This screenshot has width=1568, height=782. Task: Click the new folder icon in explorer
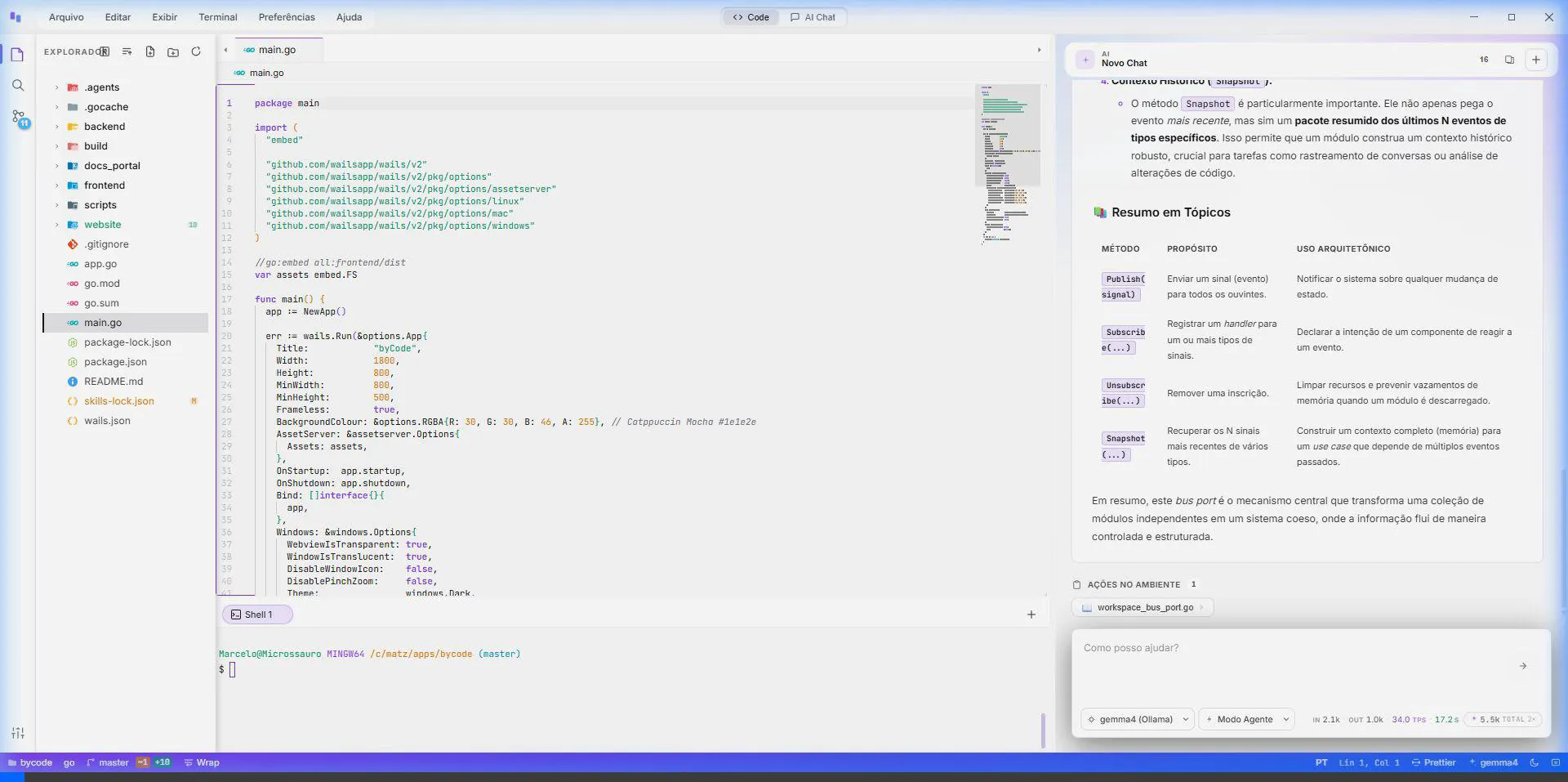[x=173, y=51]
